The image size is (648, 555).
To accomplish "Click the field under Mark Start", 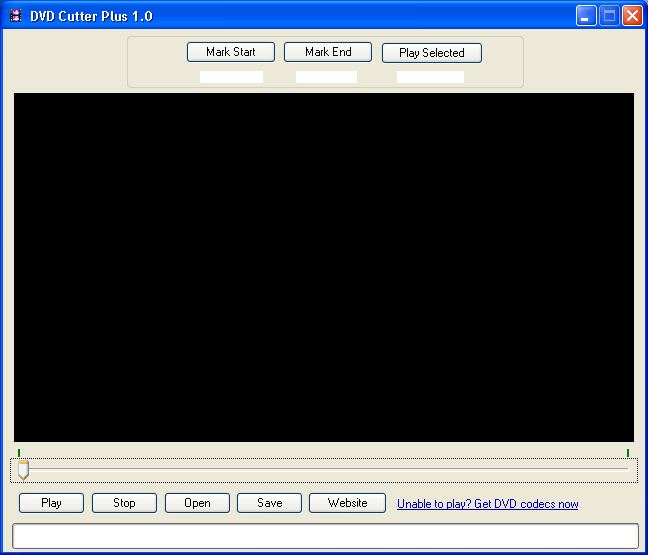I will [x=231, y=77].
